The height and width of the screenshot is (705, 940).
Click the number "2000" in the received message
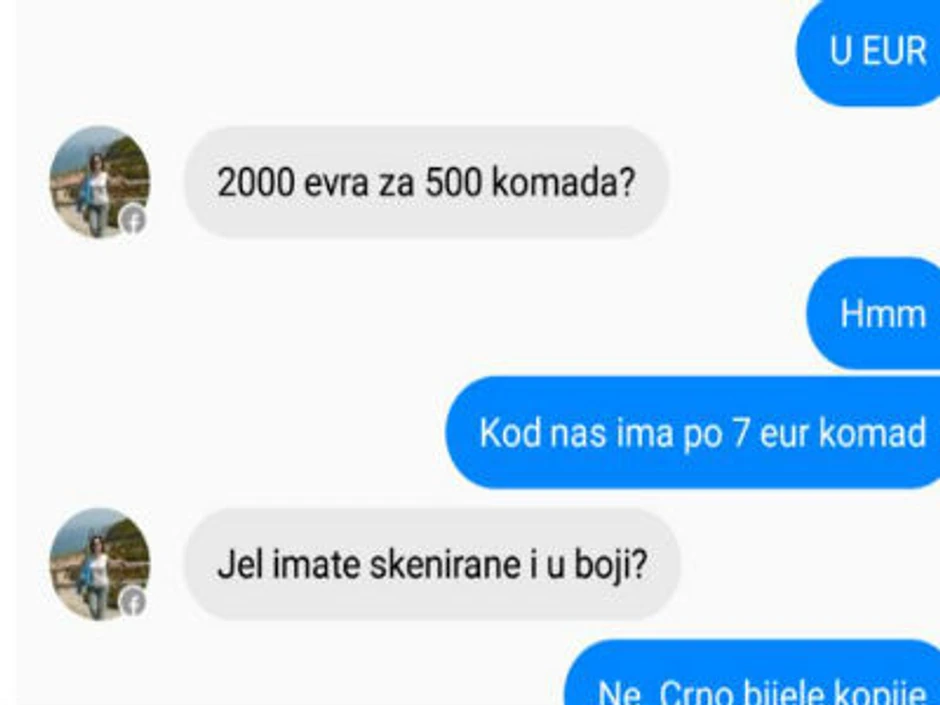256,182
